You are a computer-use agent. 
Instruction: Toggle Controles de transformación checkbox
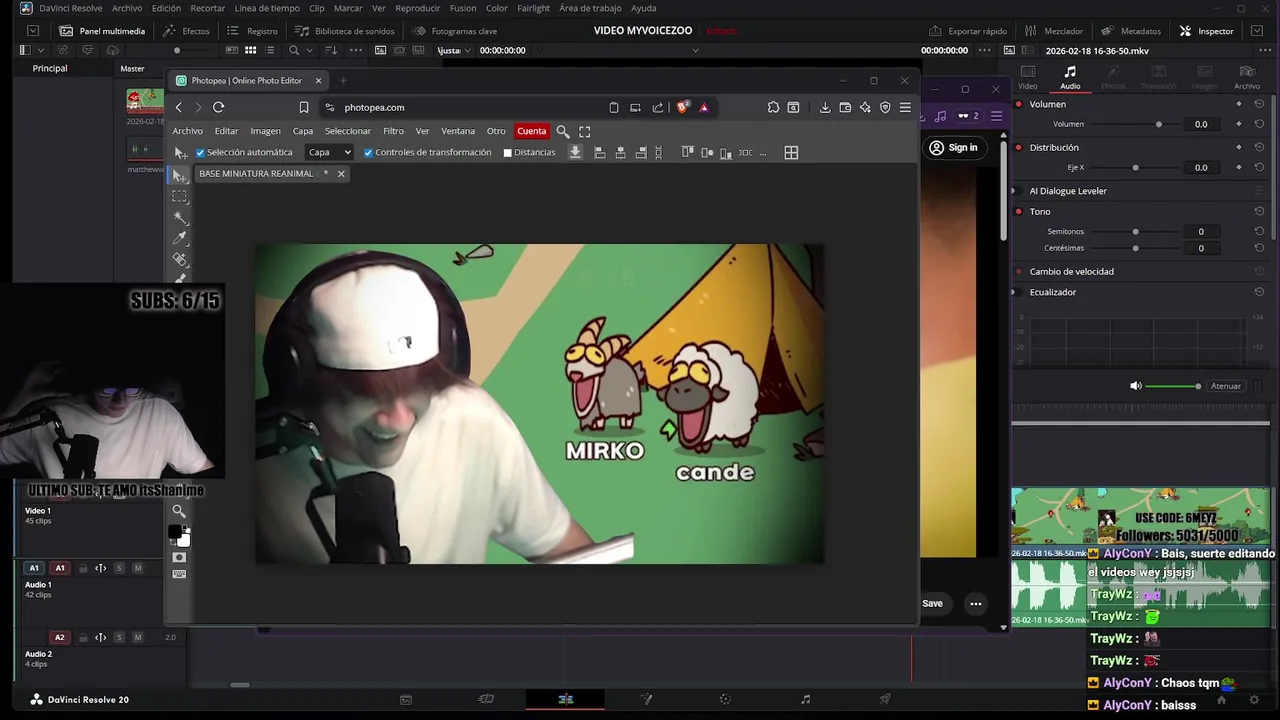click(x=368, y=152)
